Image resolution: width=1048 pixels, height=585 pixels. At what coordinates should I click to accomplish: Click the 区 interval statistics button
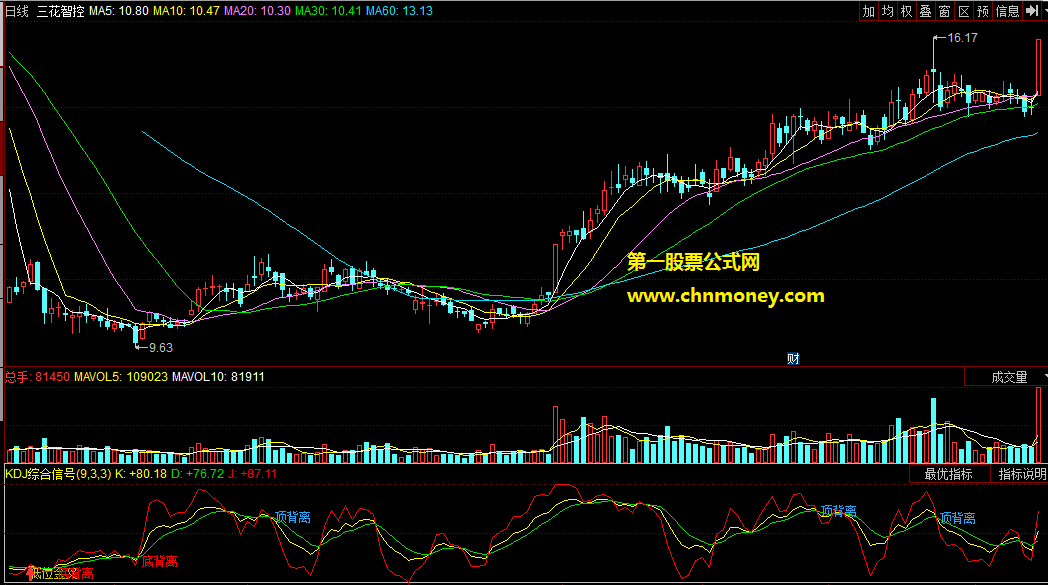point(964,11)
